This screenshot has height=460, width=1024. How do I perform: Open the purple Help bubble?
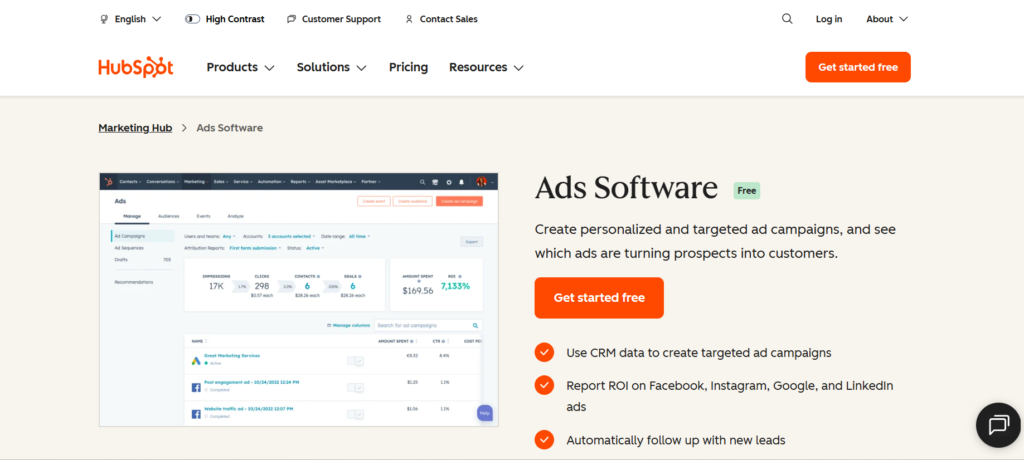tap(485, 413)
